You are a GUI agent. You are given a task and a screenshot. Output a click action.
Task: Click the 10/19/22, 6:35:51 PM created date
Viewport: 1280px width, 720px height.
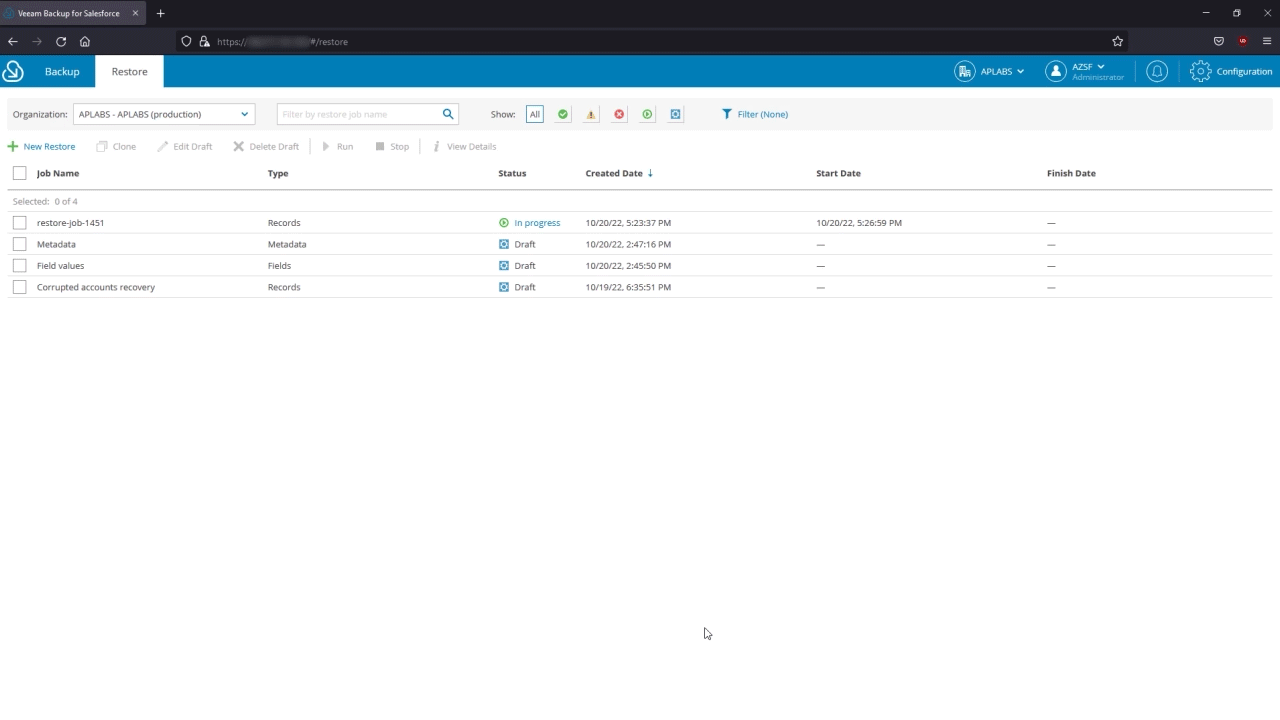pos(628,287)
